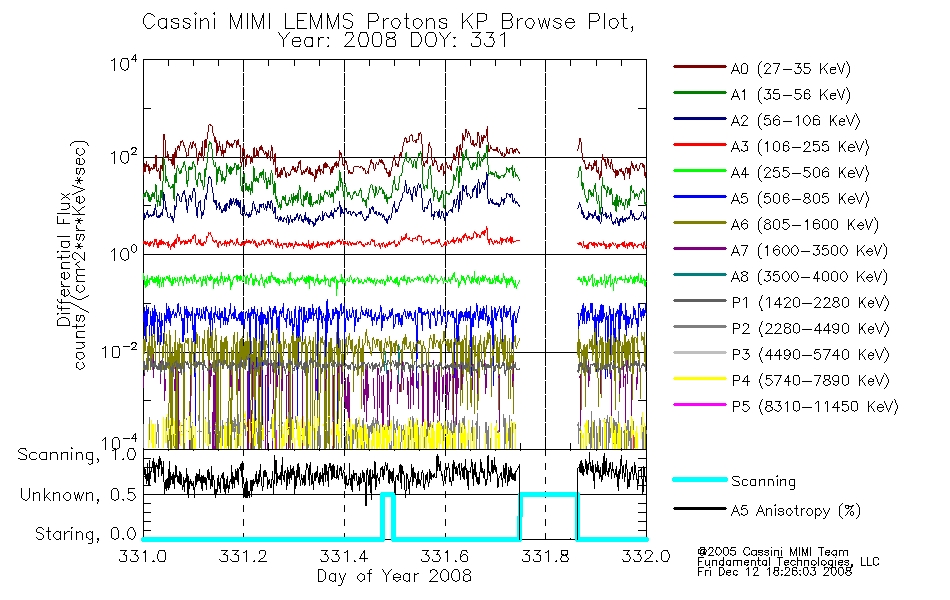
Task: Click the 'Scanning' legend label beside cyan line
Action: (x=763, y=482)
